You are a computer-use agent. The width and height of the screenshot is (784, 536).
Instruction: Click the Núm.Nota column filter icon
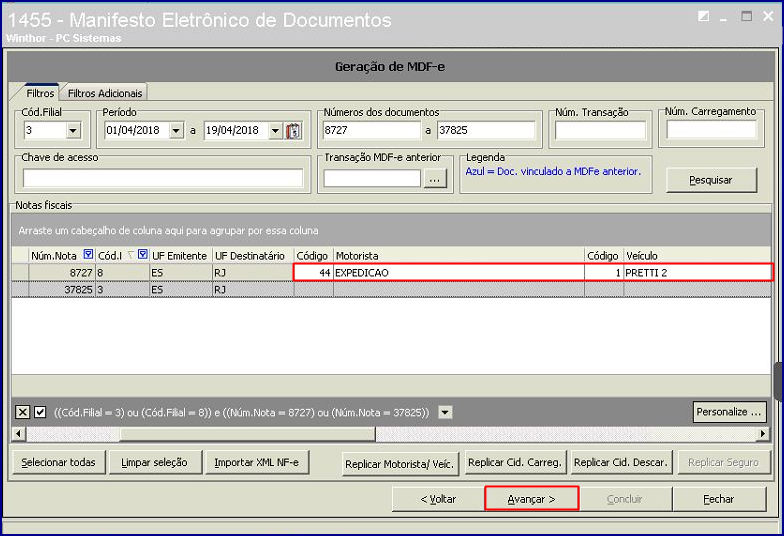88,254
